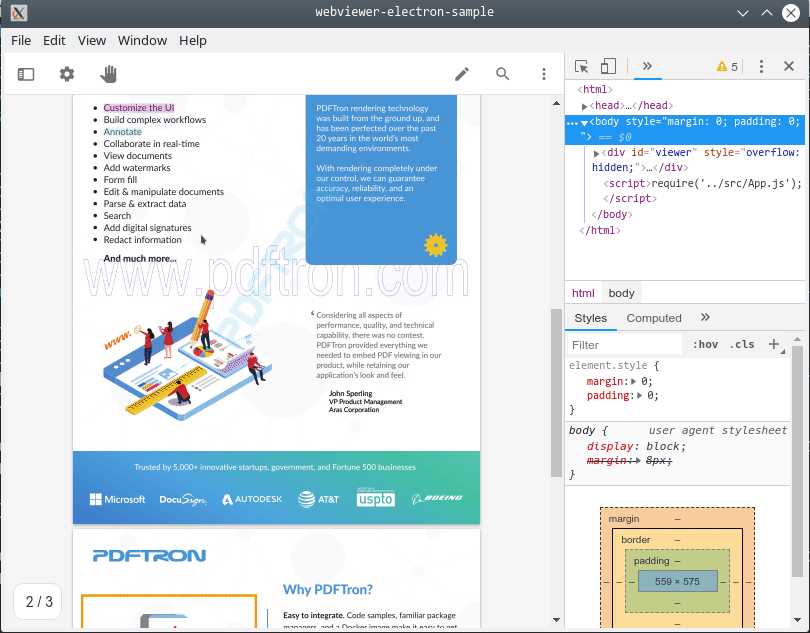This screenshot has height=633, width=810.
Task: Expand the head element node
Action: pos(585,106)
